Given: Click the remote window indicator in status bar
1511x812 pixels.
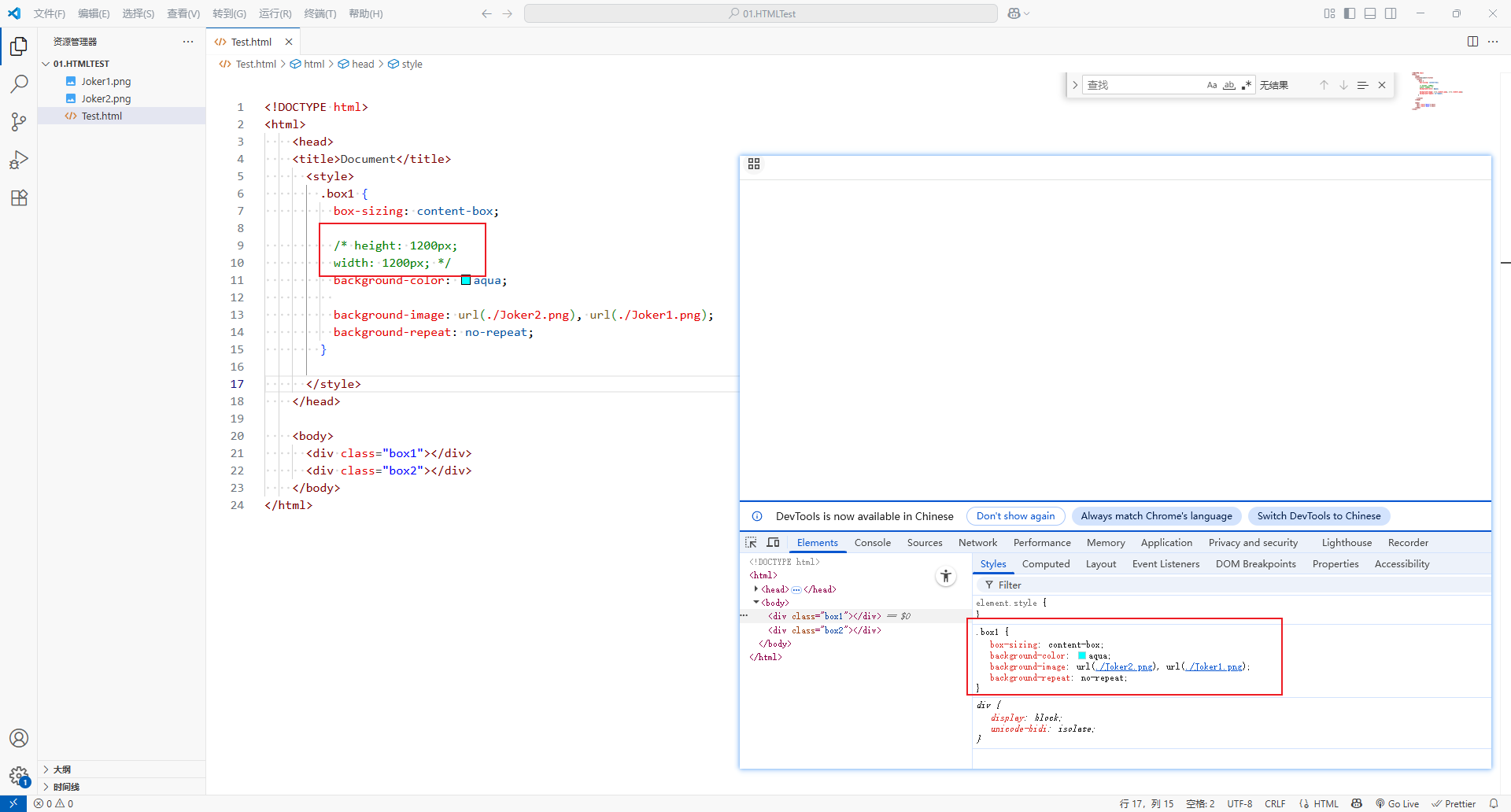Looking at the screenshot, I should (x=13, y=803).
